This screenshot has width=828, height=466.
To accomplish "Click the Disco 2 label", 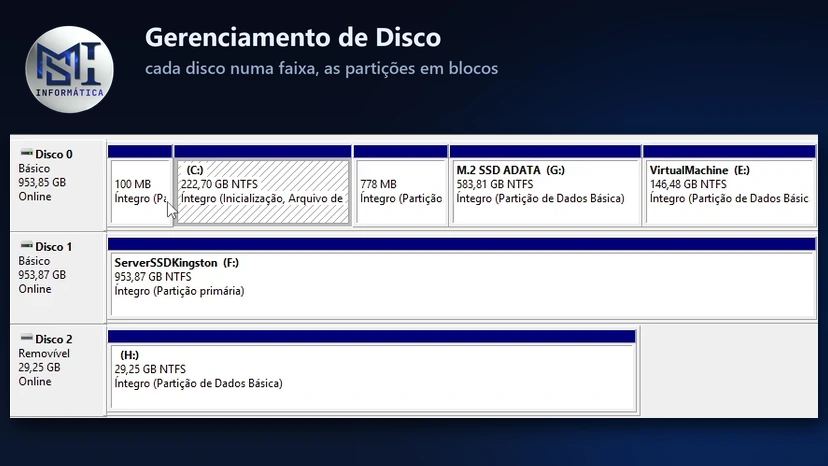I will [x=53, y=339].
